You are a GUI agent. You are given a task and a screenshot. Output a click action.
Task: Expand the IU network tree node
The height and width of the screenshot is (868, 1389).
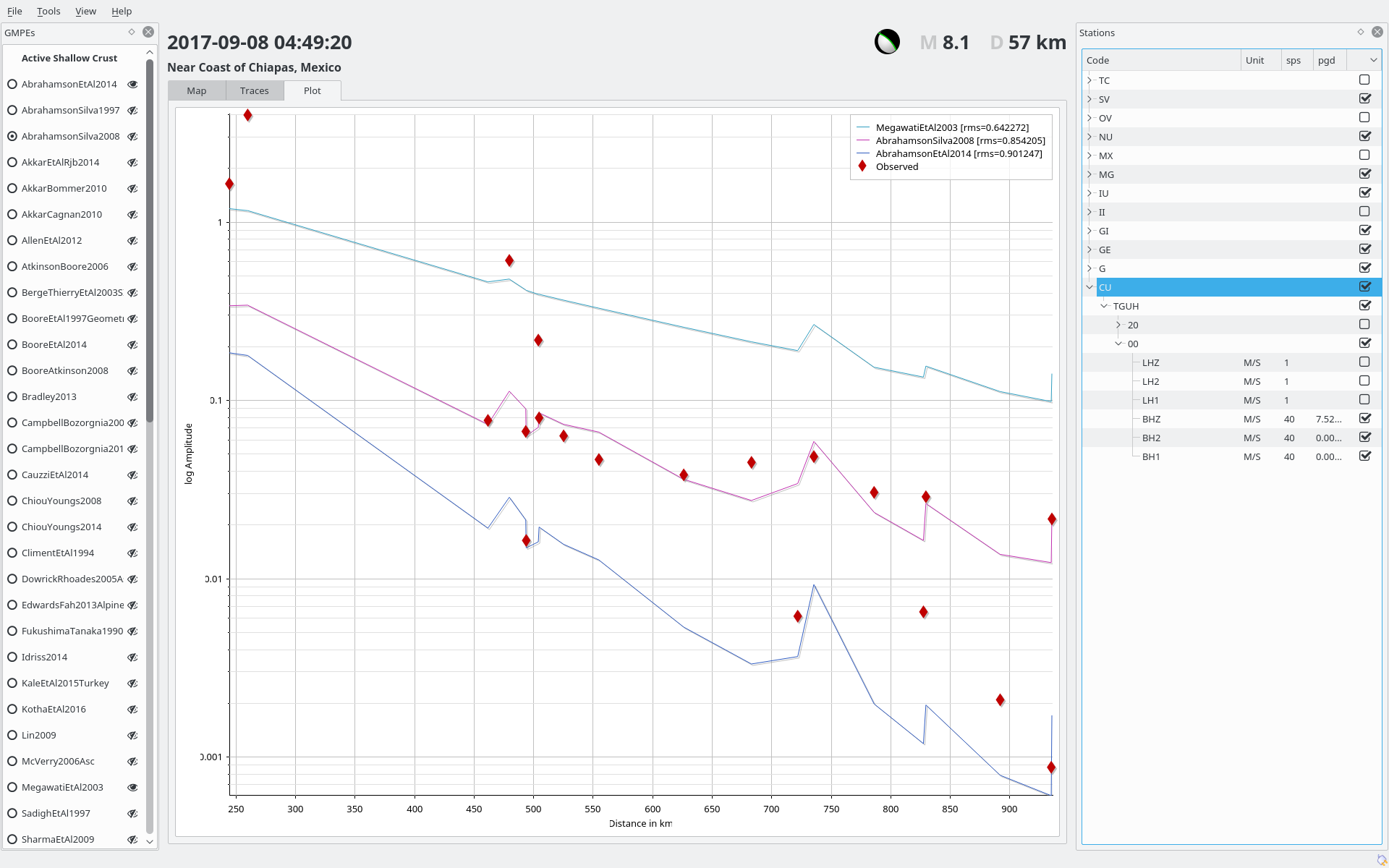click(x=1089, y=193)
